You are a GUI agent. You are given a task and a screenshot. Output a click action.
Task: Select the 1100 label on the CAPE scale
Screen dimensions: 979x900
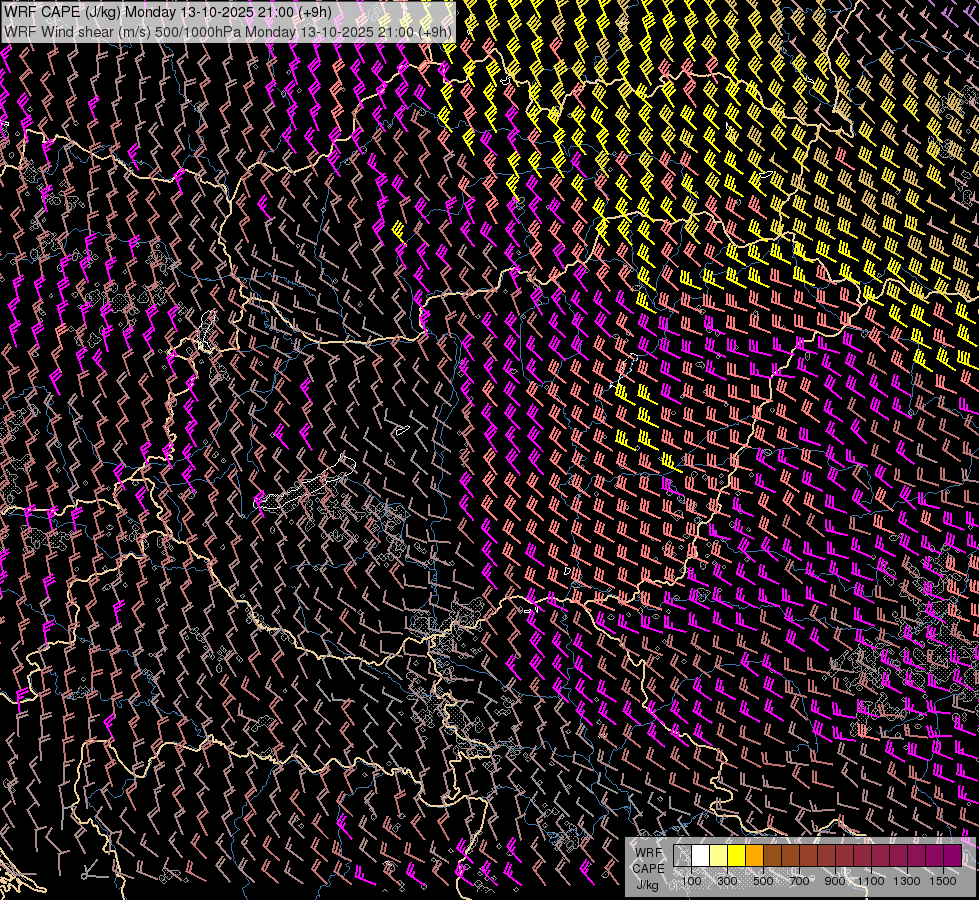pos(871,881)
